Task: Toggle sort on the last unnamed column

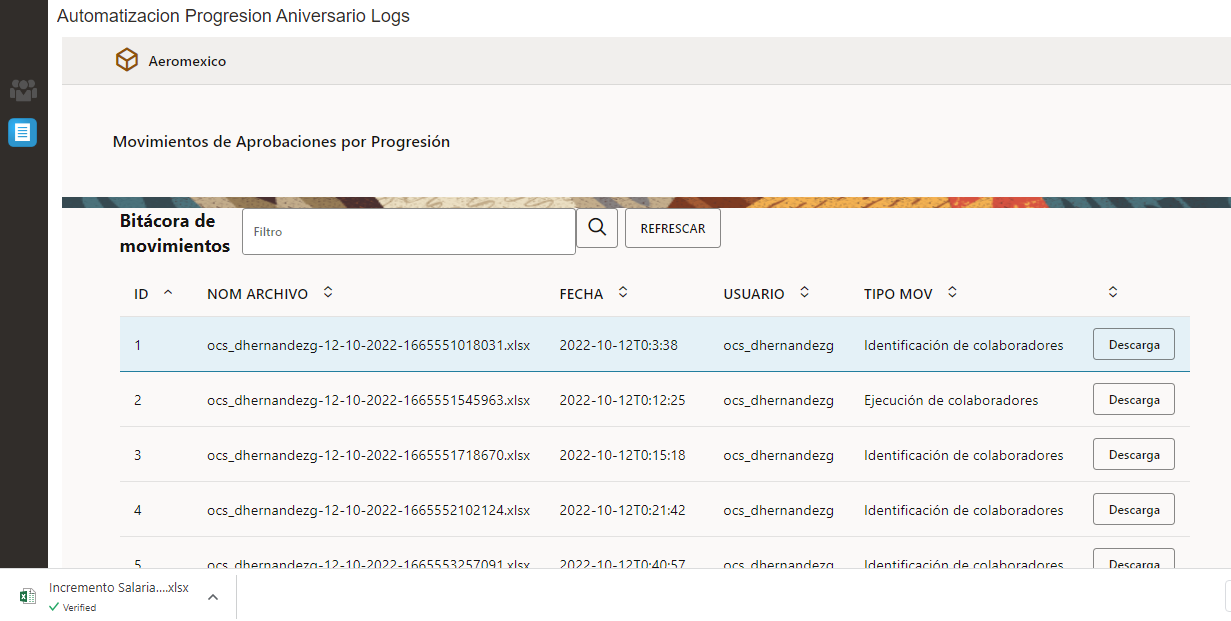Action: click(1113, 293)
